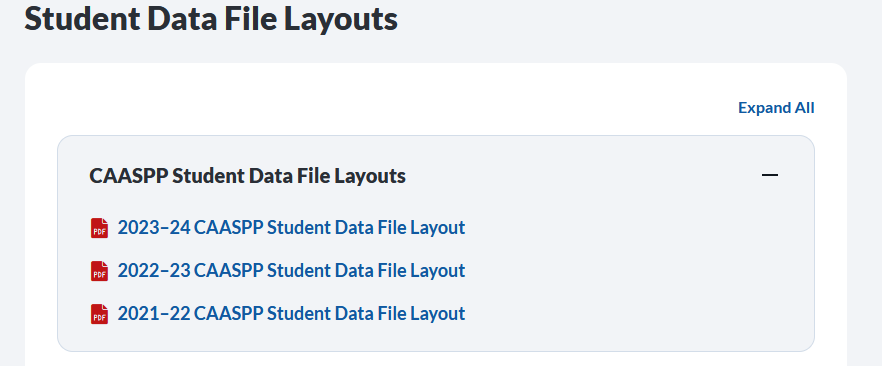Select the Student Data File Layouts page heading

pyautogui.click(x=211, y=18)
